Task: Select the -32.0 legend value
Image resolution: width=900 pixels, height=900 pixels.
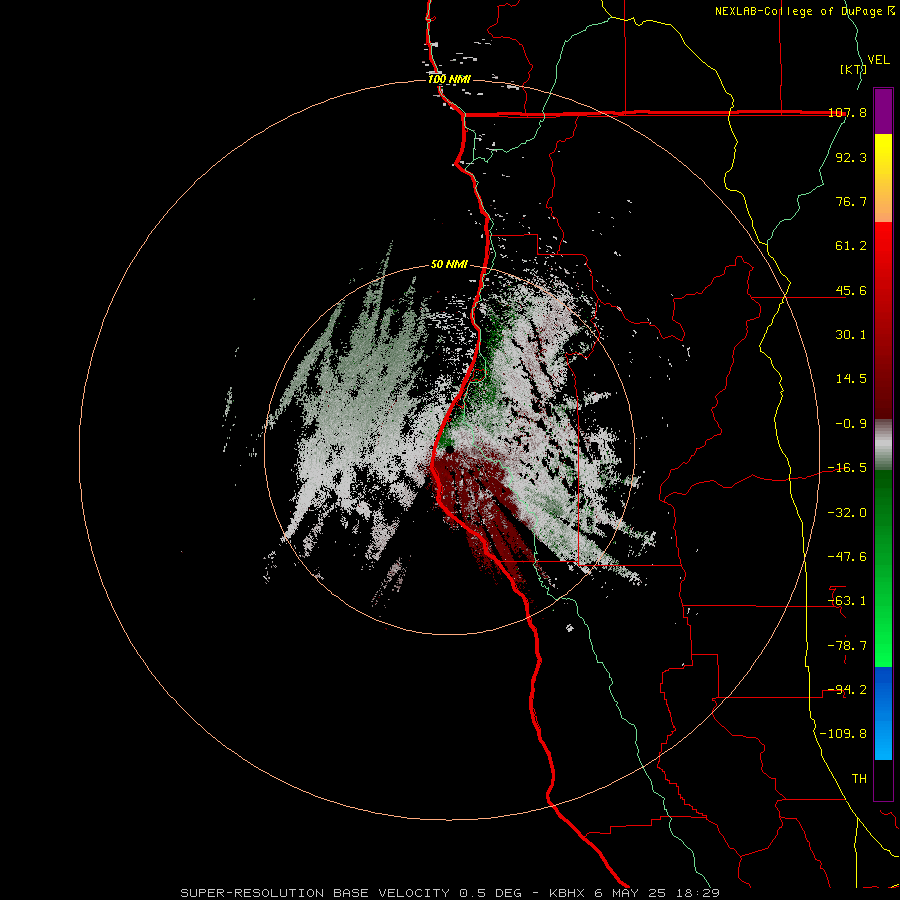Action: (x=847, y=513)
